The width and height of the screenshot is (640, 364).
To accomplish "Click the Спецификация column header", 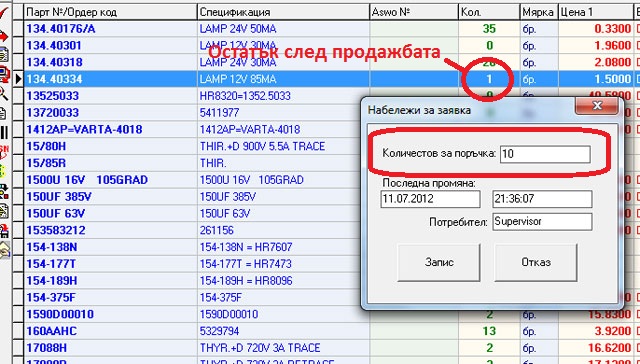I will click(x=284, y=12).
